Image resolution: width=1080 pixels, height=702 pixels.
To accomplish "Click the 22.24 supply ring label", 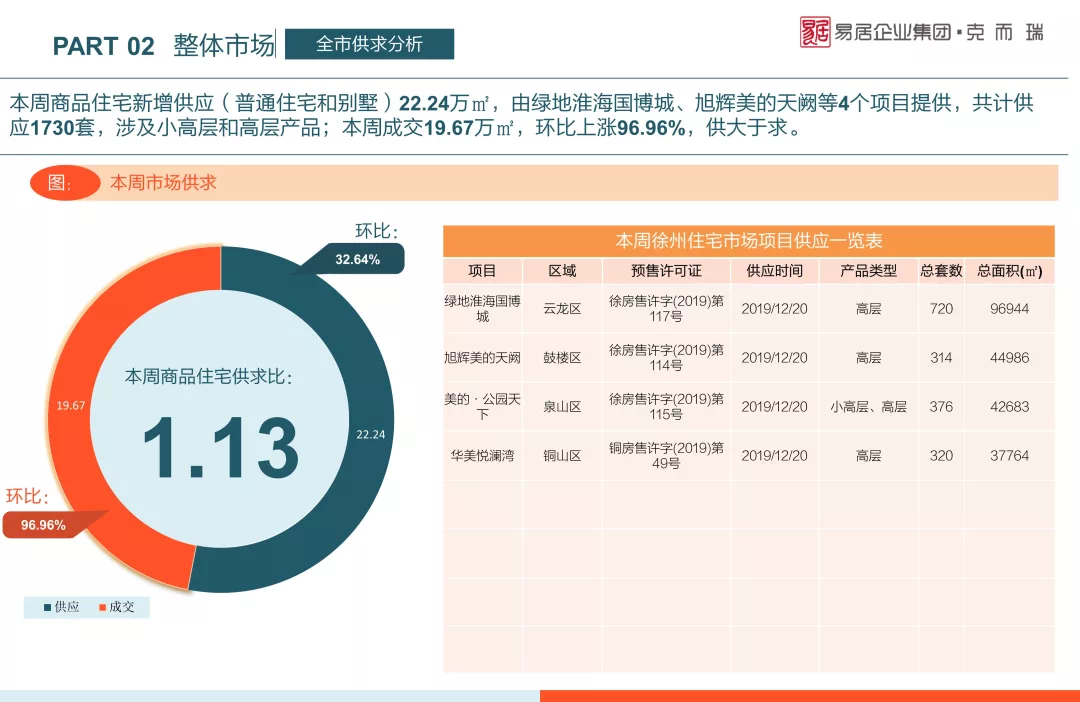I will [x=371, y=435].
